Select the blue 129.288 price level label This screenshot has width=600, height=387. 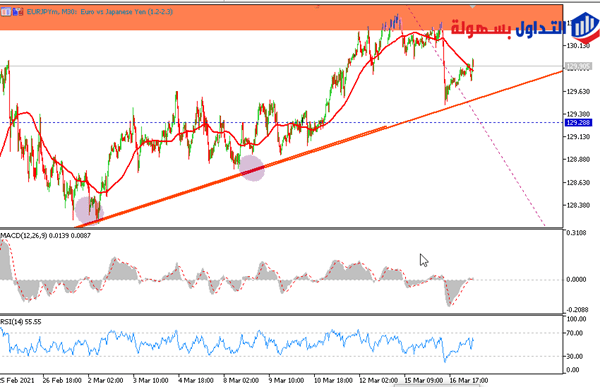click(578, 122)
